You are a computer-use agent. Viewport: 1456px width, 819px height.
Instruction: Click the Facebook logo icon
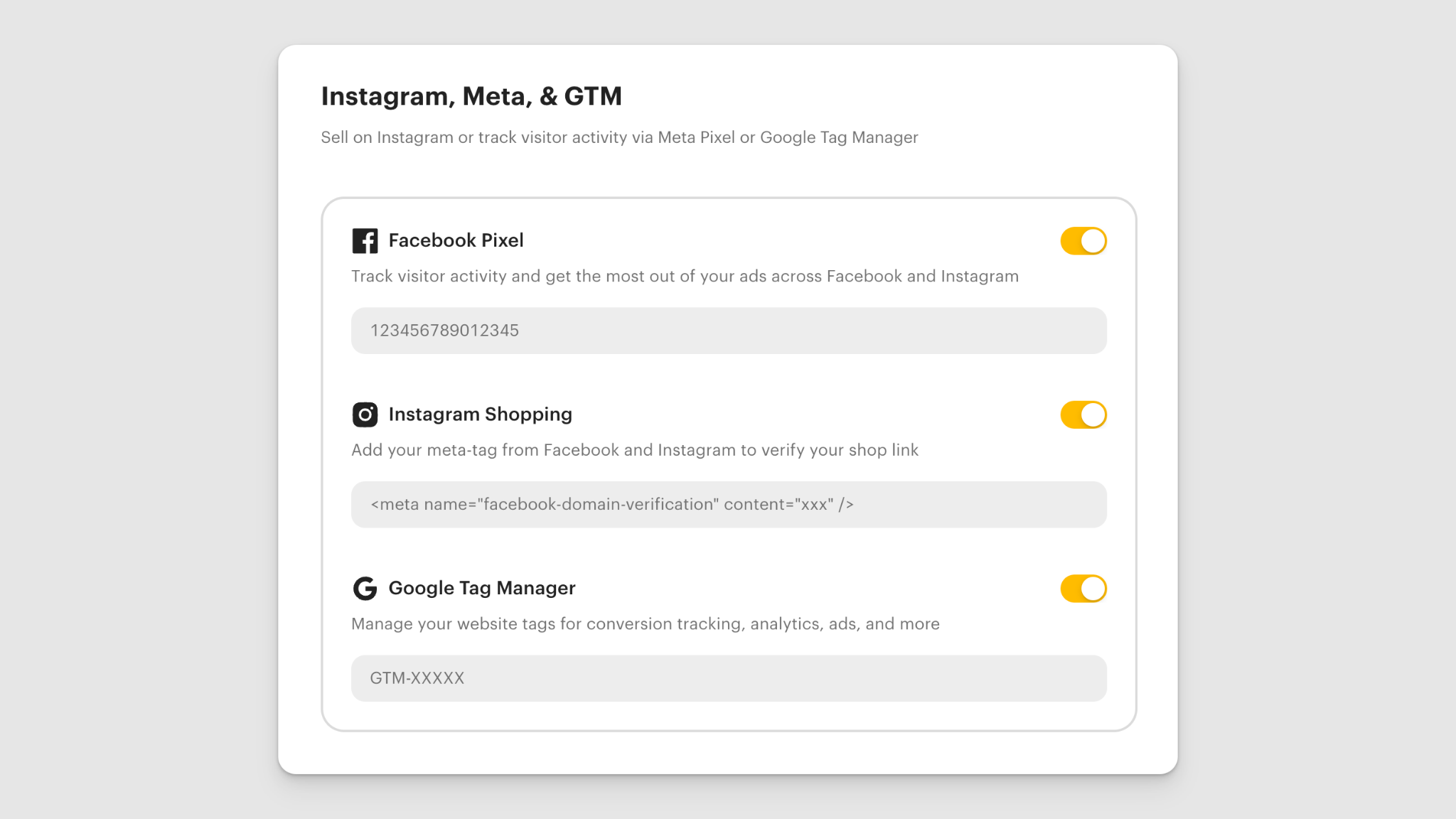point(365,241)
